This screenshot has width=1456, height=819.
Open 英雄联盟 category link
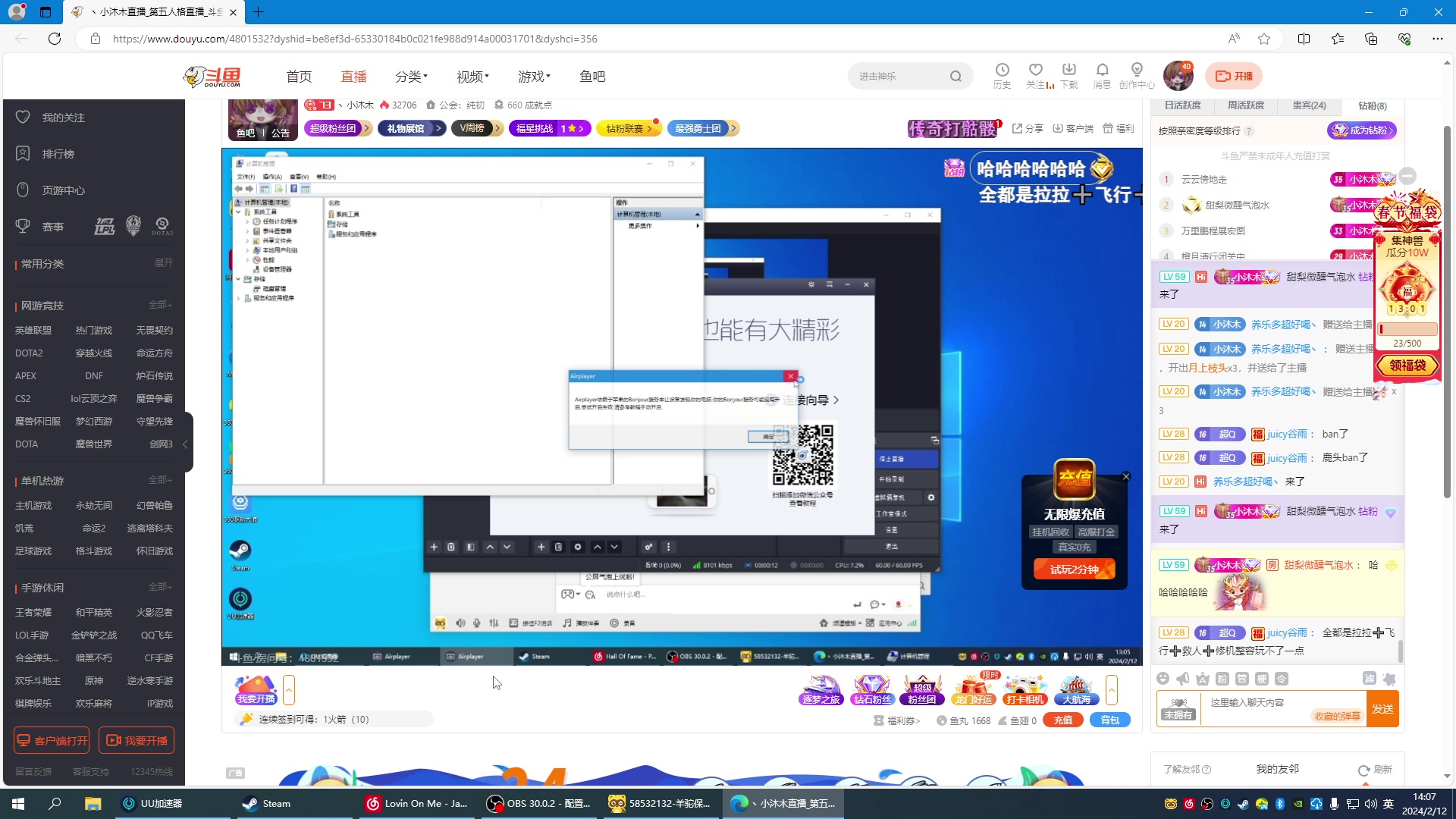tap(33, 331)
